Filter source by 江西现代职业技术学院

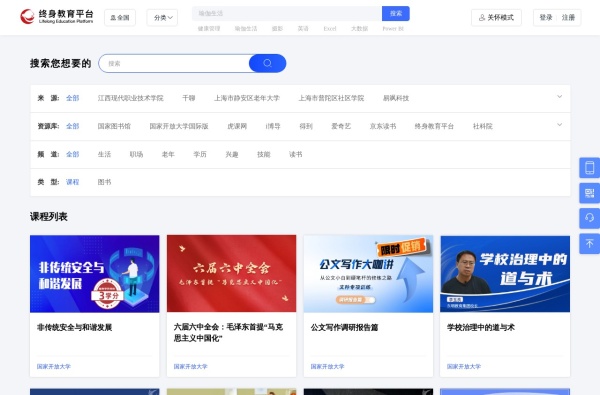tap(130, 98)
